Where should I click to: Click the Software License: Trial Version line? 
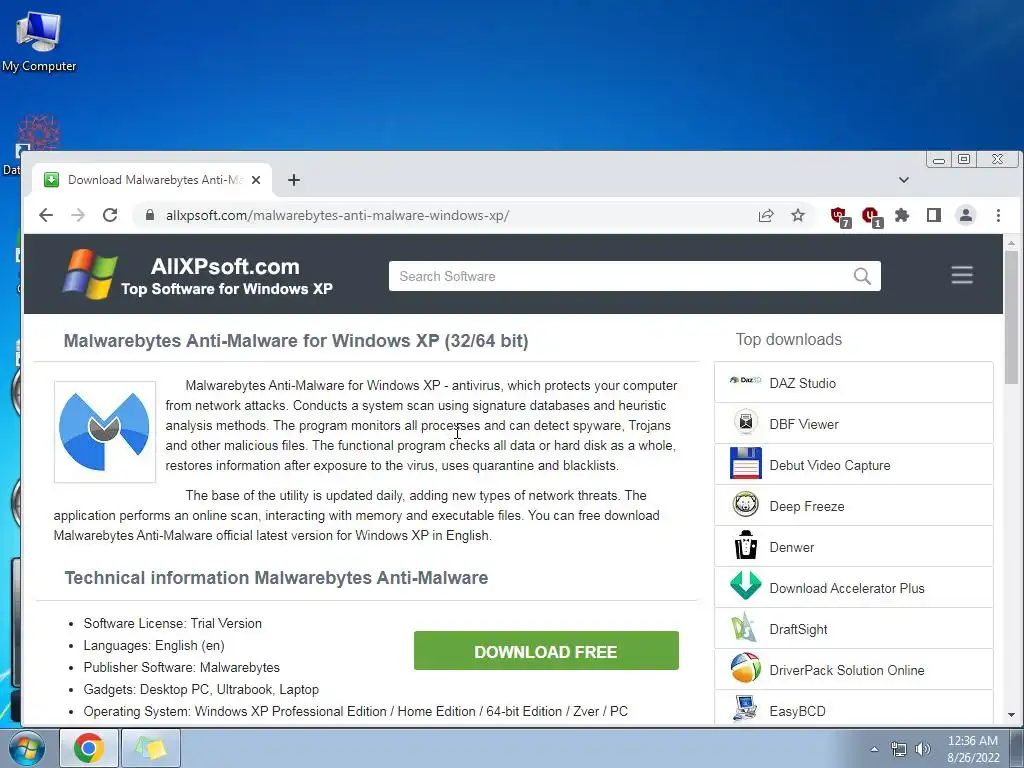[x=172, y=623]
